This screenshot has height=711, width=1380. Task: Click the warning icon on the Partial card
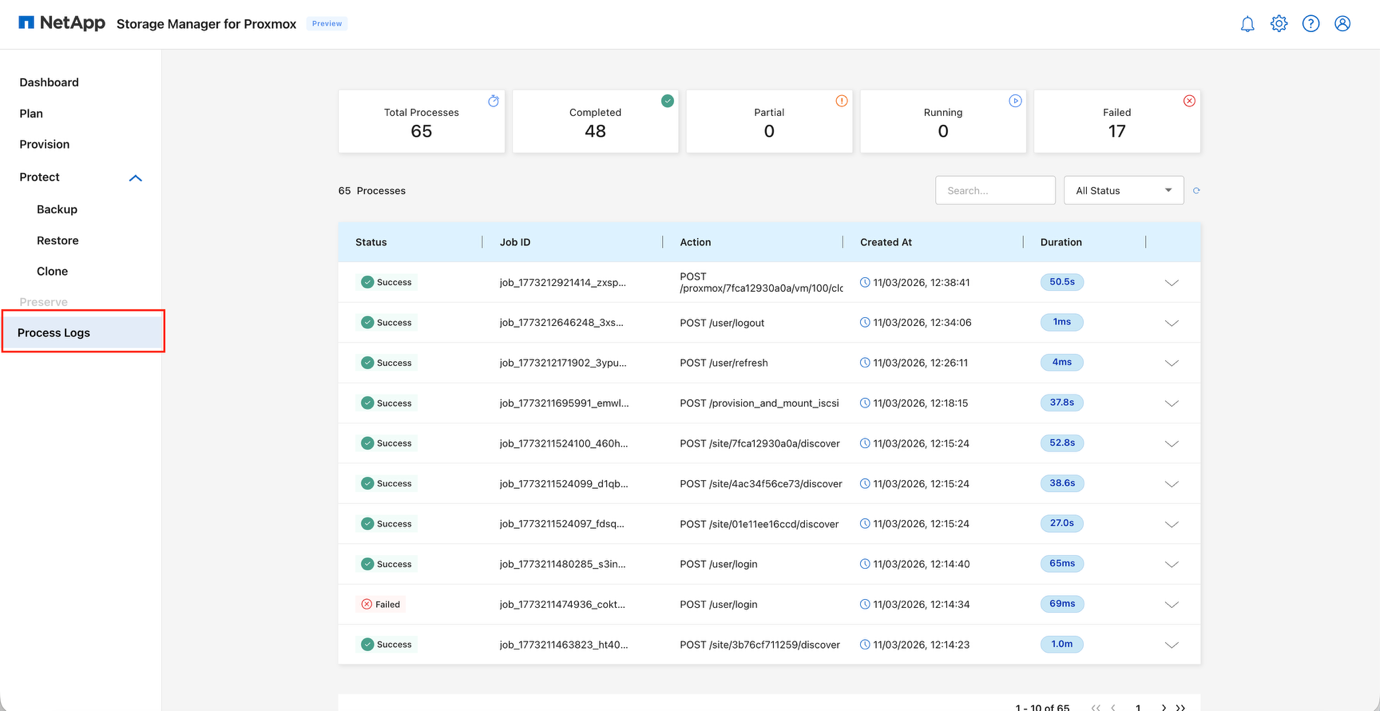[x=841, y=100]
